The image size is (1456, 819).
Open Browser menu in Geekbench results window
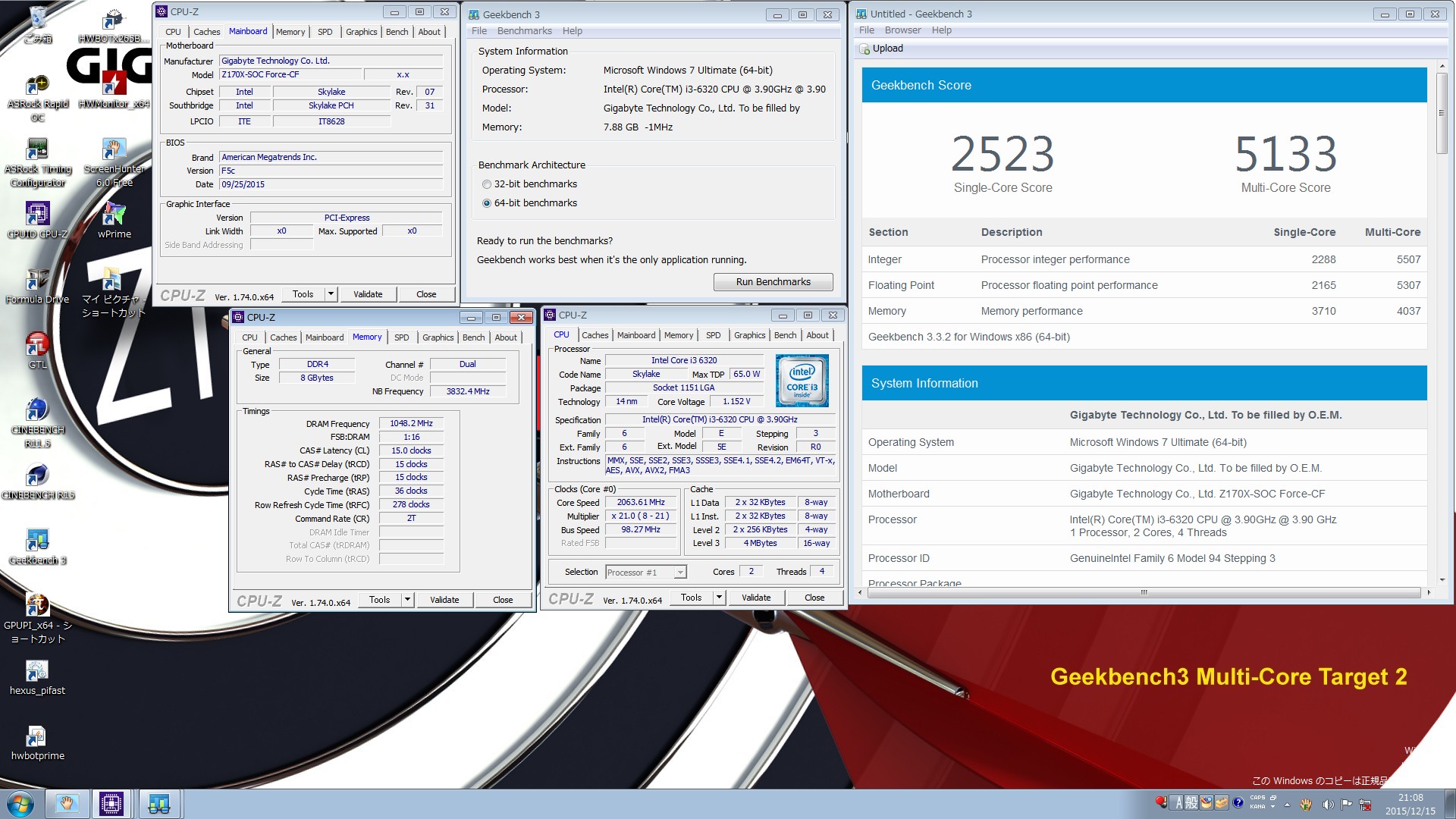click(x=902, y=30)
